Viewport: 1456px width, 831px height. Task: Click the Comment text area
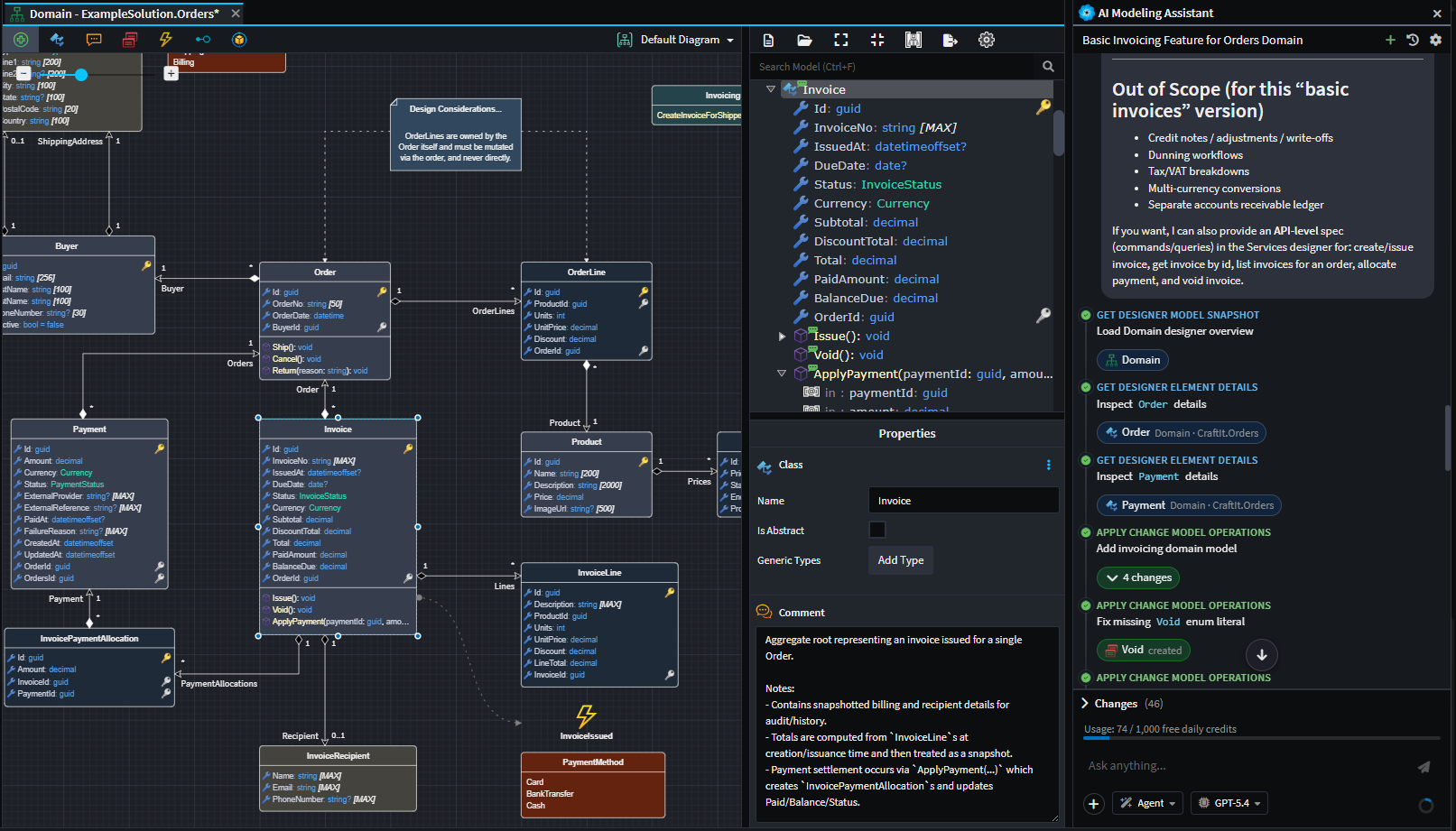click(907, 725)
